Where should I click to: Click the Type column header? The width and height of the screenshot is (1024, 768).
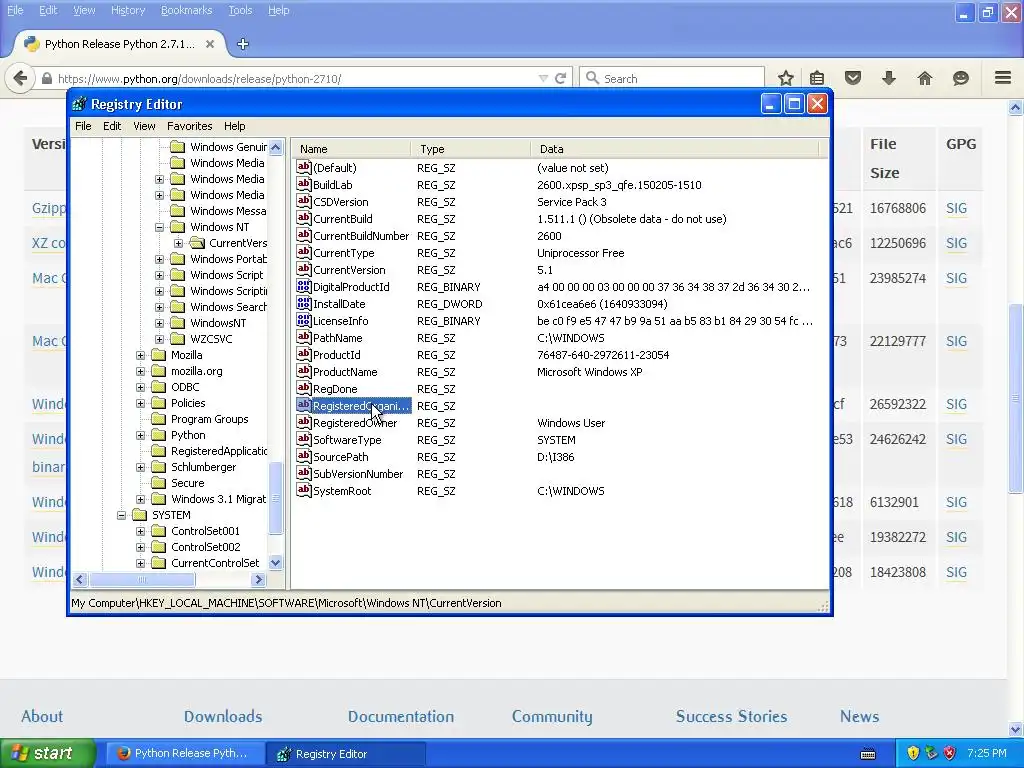tap(472, 149)
